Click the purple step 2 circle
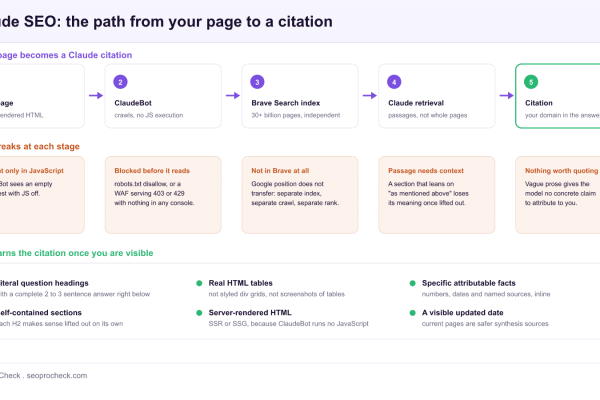This screenshot has height=400, width=600. click(120, 82)
